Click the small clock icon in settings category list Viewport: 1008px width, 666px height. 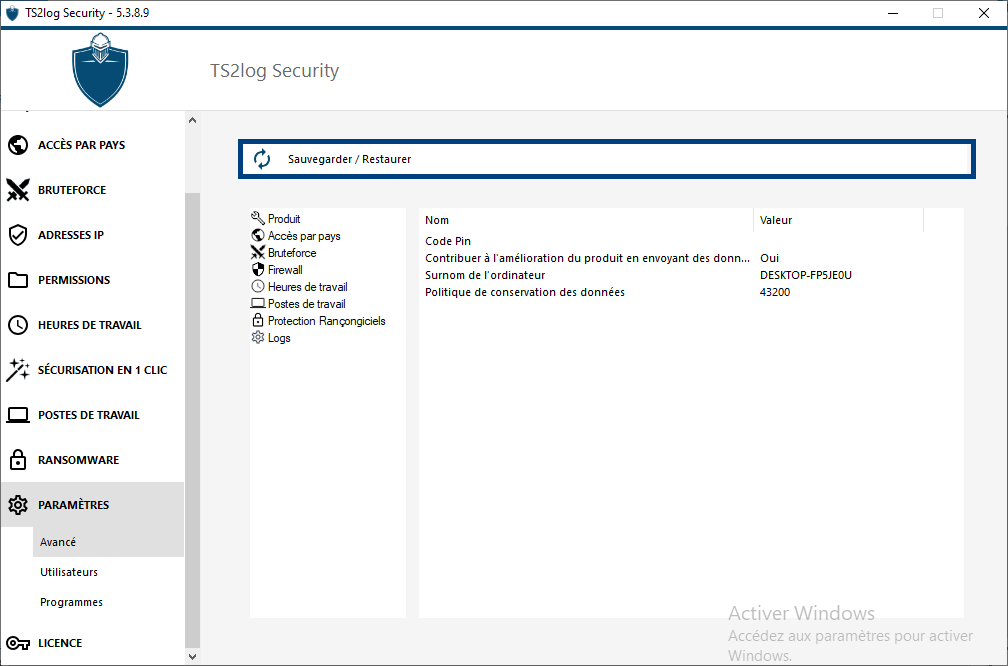pos(258,286)
